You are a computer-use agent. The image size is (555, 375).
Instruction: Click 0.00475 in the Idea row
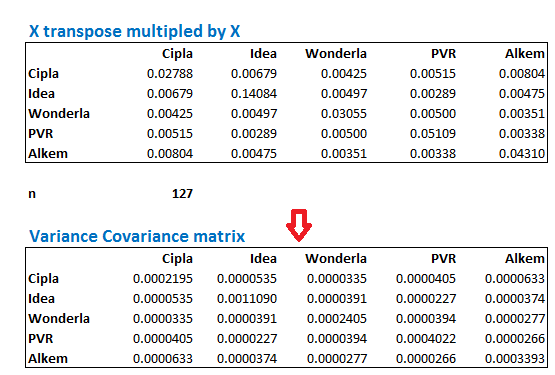(522, 94)
